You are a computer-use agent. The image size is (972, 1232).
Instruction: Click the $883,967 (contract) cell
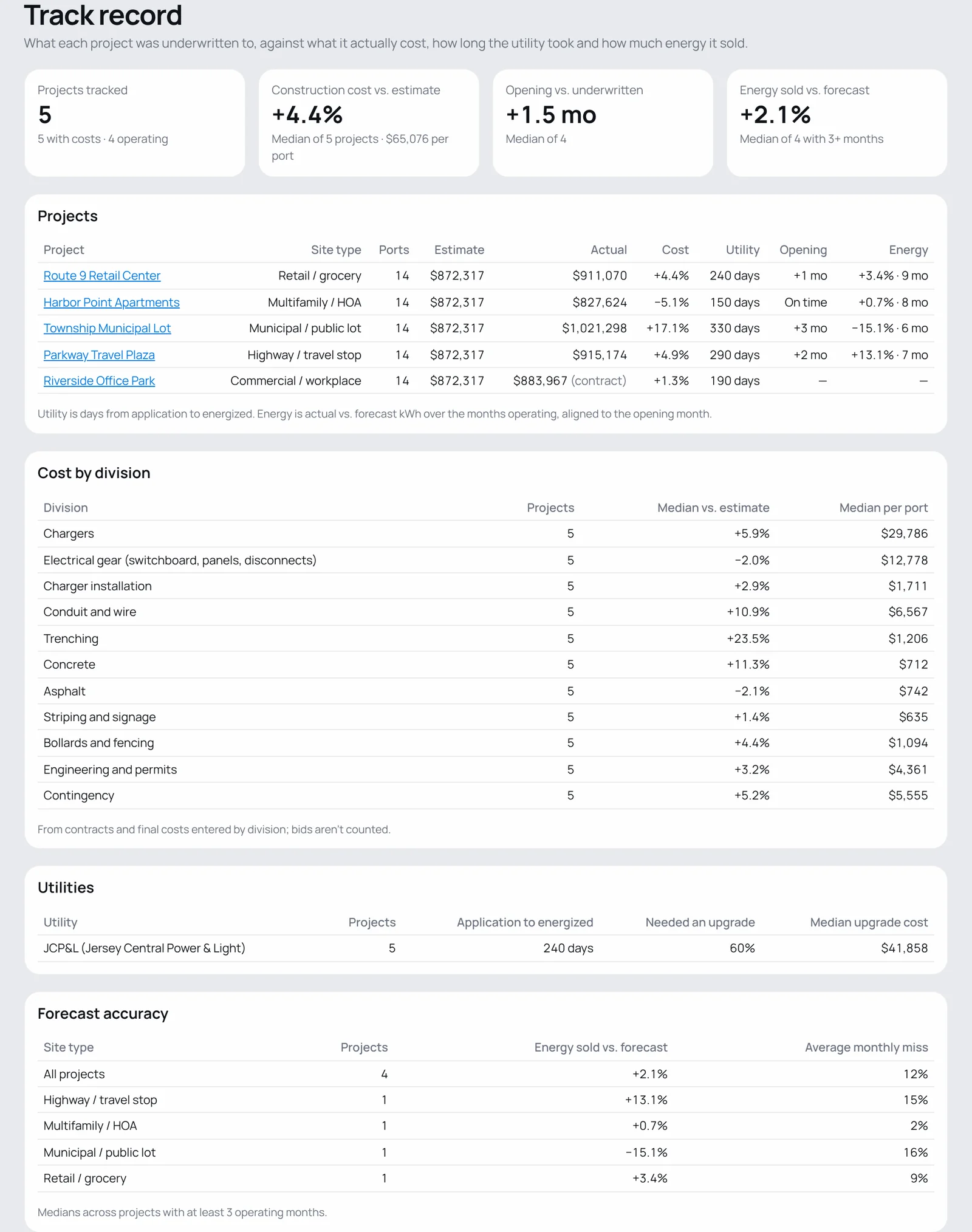pyautogui.click(x=570, y=381)
